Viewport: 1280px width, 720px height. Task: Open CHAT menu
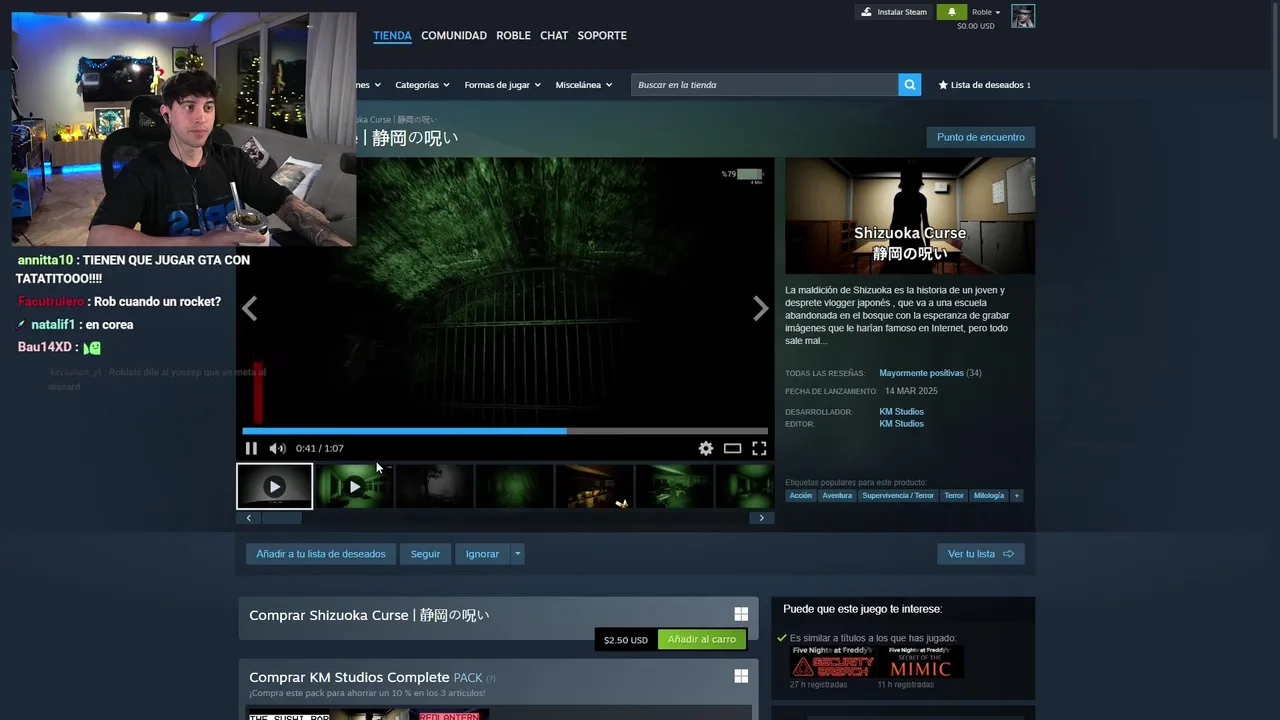coord(554,35)
